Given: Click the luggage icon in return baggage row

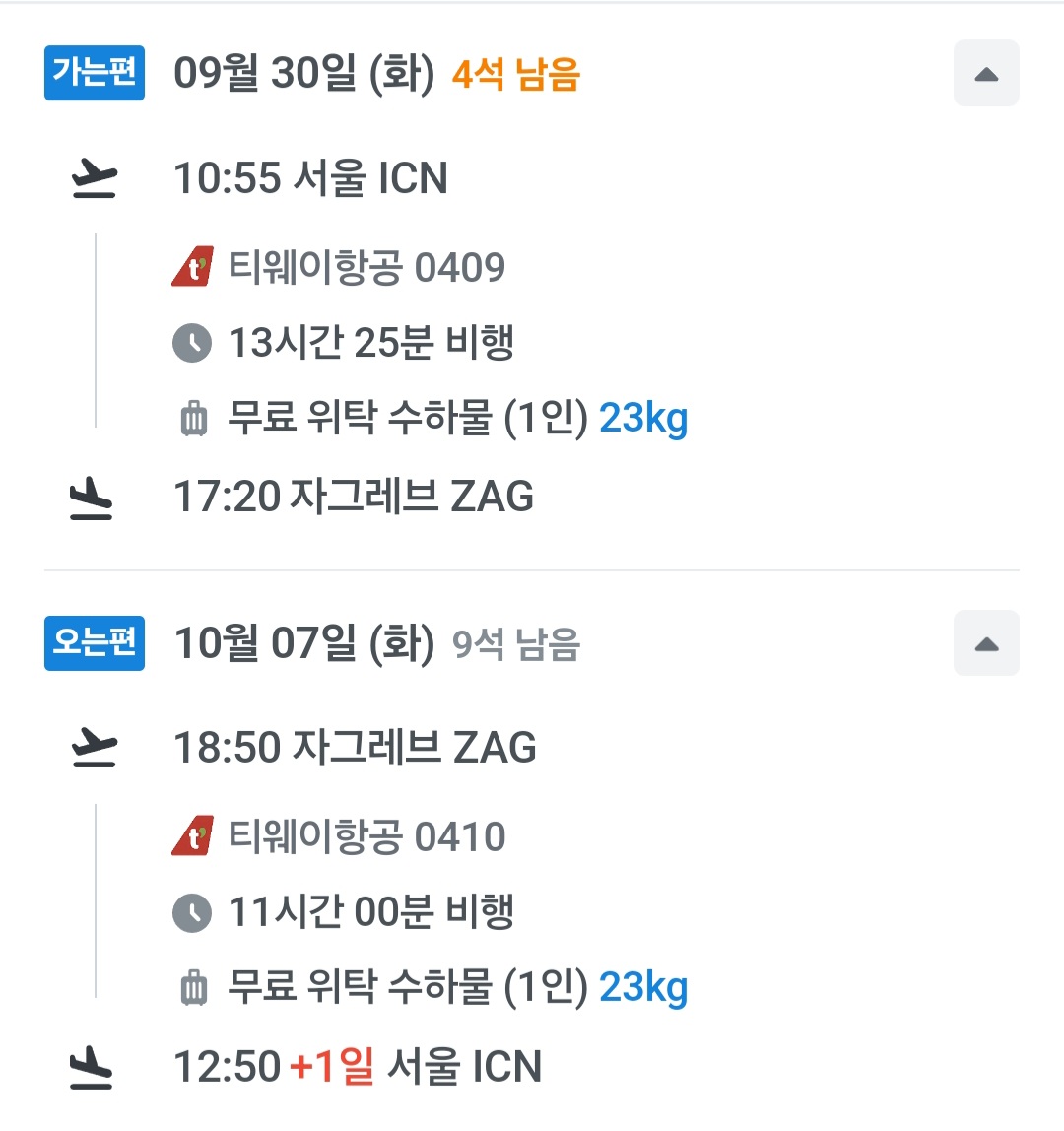Looking at the screenshot, I should tap(193, 988).
